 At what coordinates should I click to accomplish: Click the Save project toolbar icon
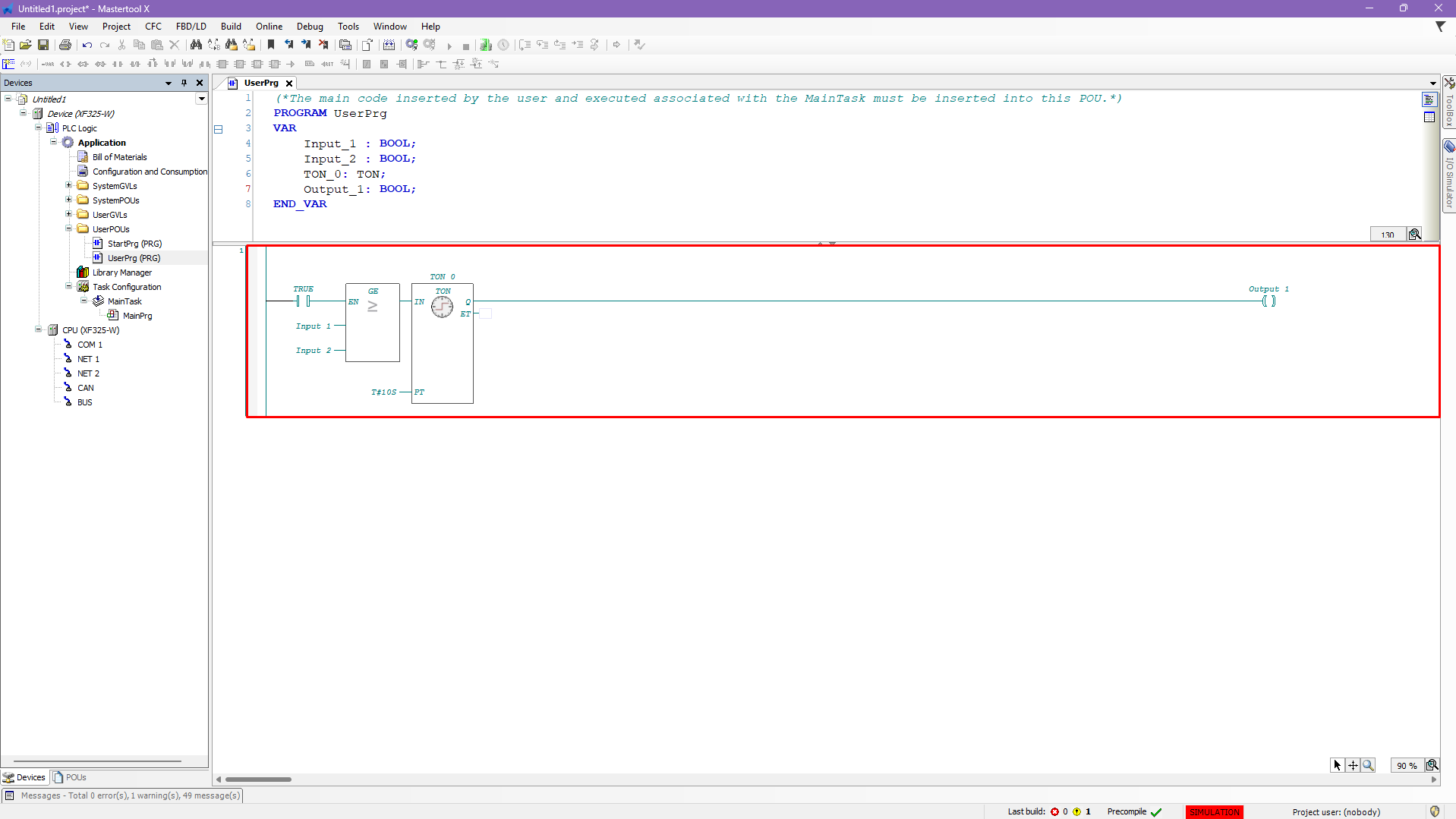[x=43, y=45]
